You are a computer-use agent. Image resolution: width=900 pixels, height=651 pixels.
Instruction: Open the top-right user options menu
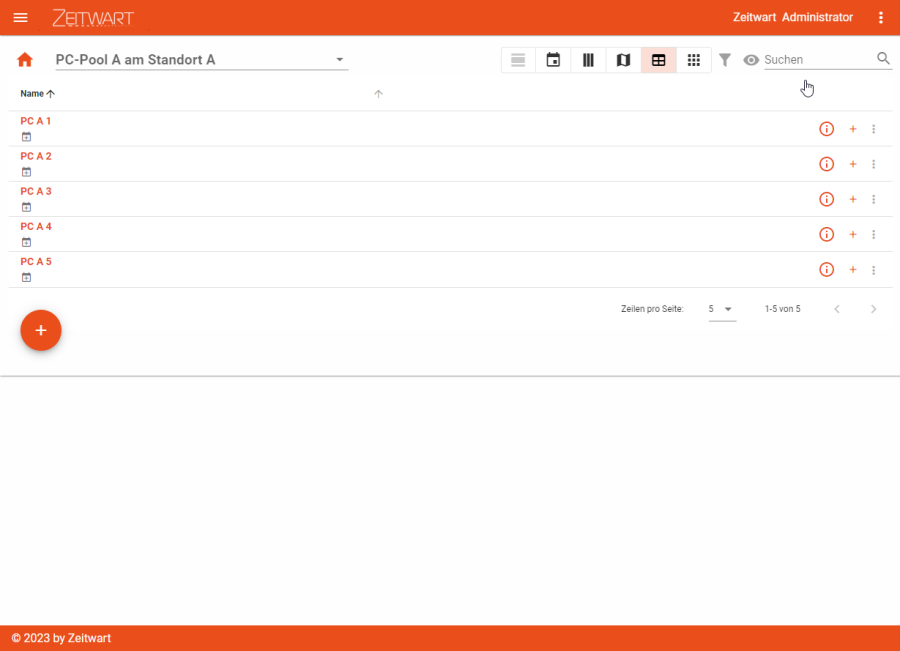pos(880,18)
